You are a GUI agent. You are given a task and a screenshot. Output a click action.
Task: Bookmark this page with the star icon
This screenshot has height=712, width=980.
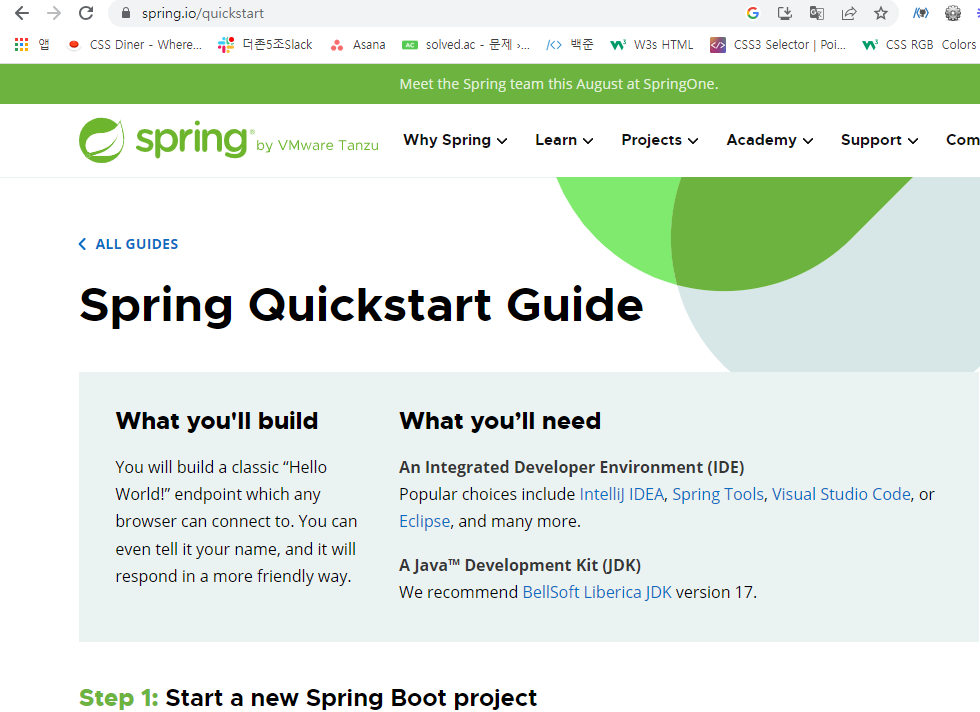click(x=881, y=13)
